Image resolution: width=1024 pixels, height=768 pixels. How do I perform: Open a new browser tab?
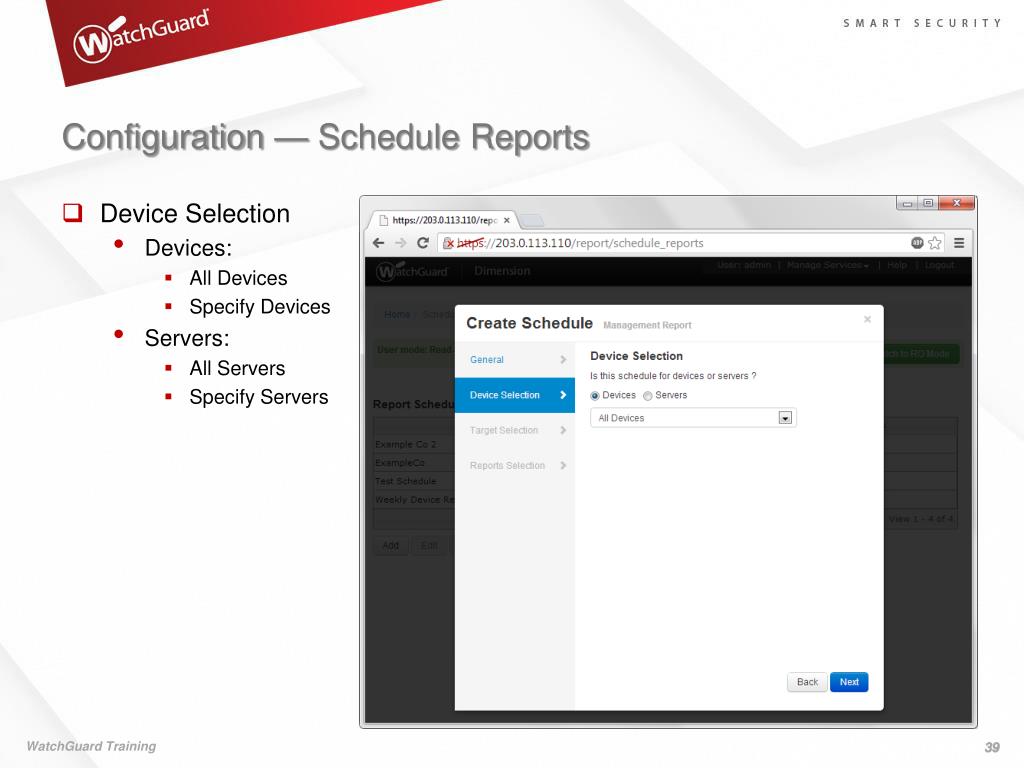(x=532, y=220)
